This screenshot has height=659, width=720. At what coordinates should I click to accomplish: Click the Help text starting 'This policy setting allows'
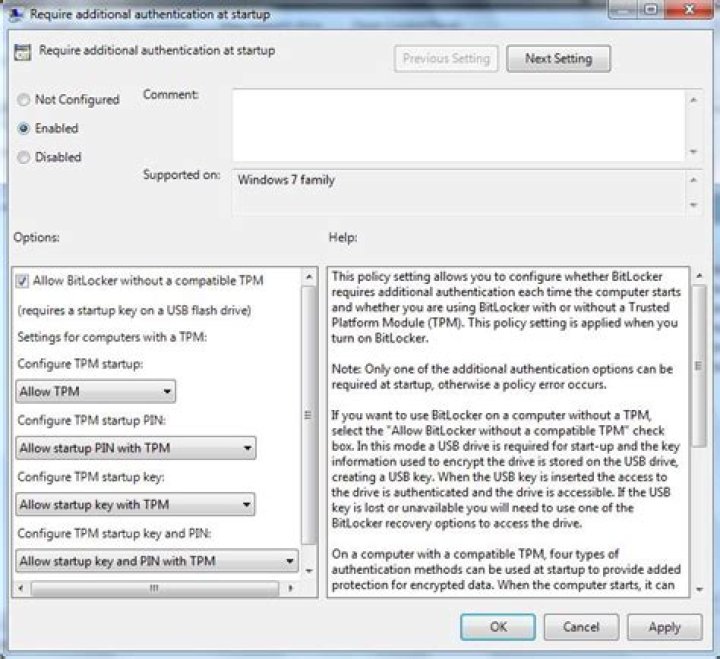506,307
